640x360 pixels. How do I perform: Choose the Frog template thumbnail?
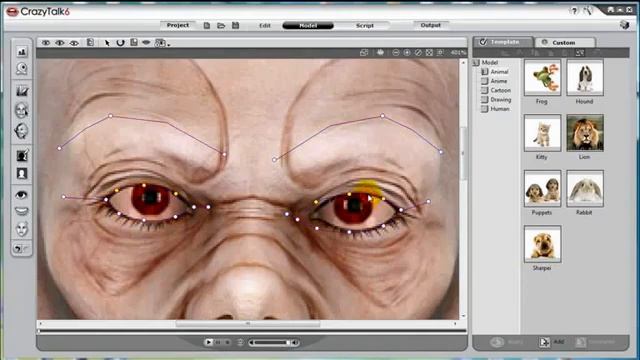[x=542, y=77]
